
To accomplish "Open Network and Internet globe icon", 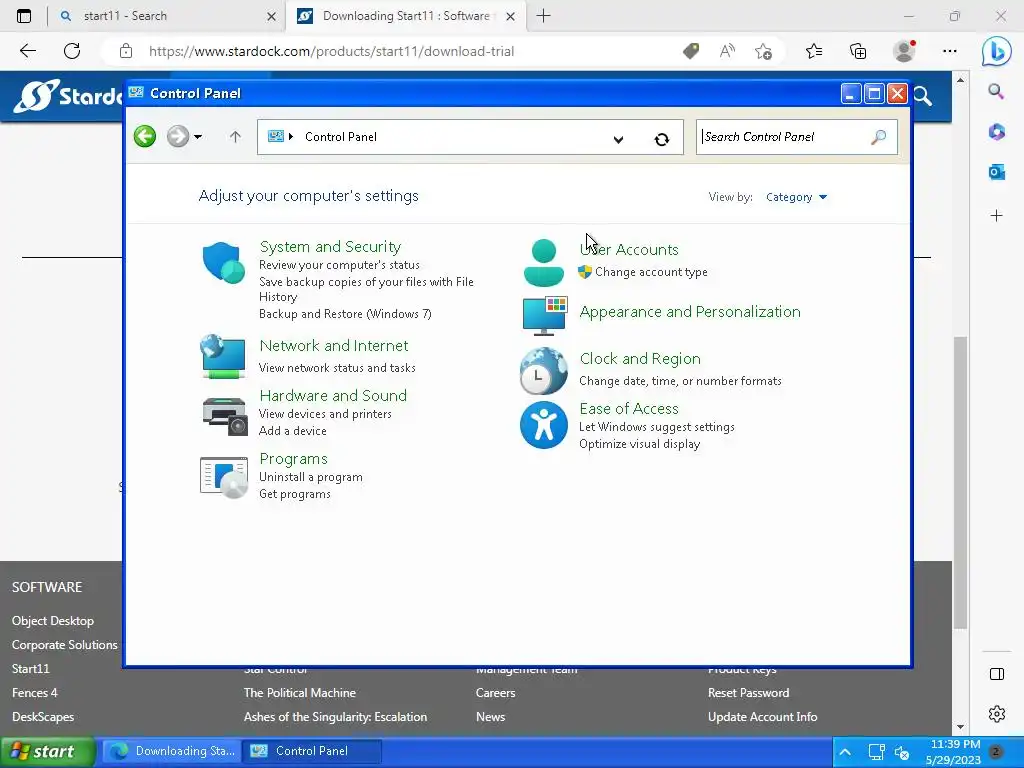I will click(223, 356).
